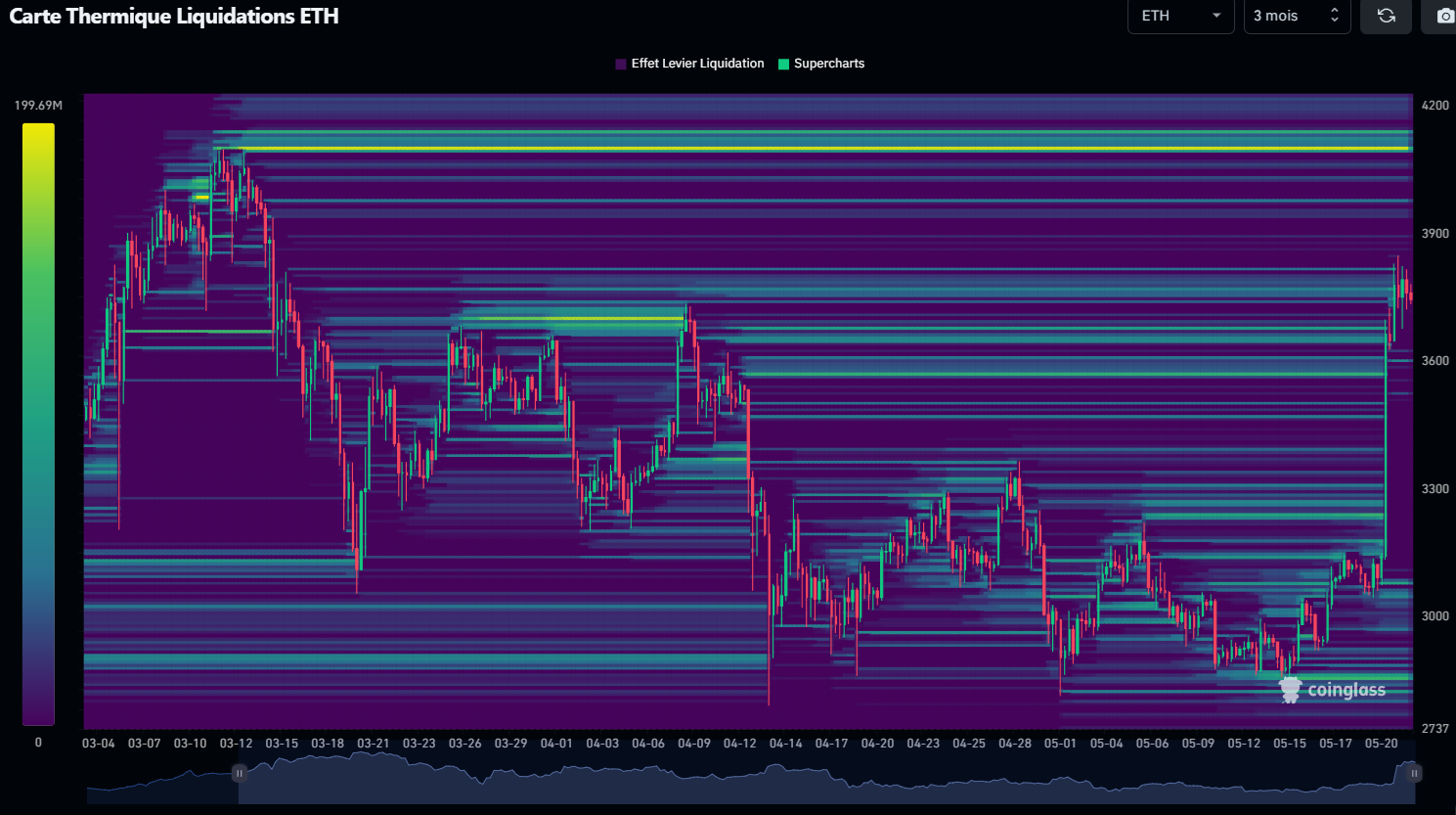Click the down arrow on the timeframe stepper
1456x815 pixels.
(x=1337, y=21)
